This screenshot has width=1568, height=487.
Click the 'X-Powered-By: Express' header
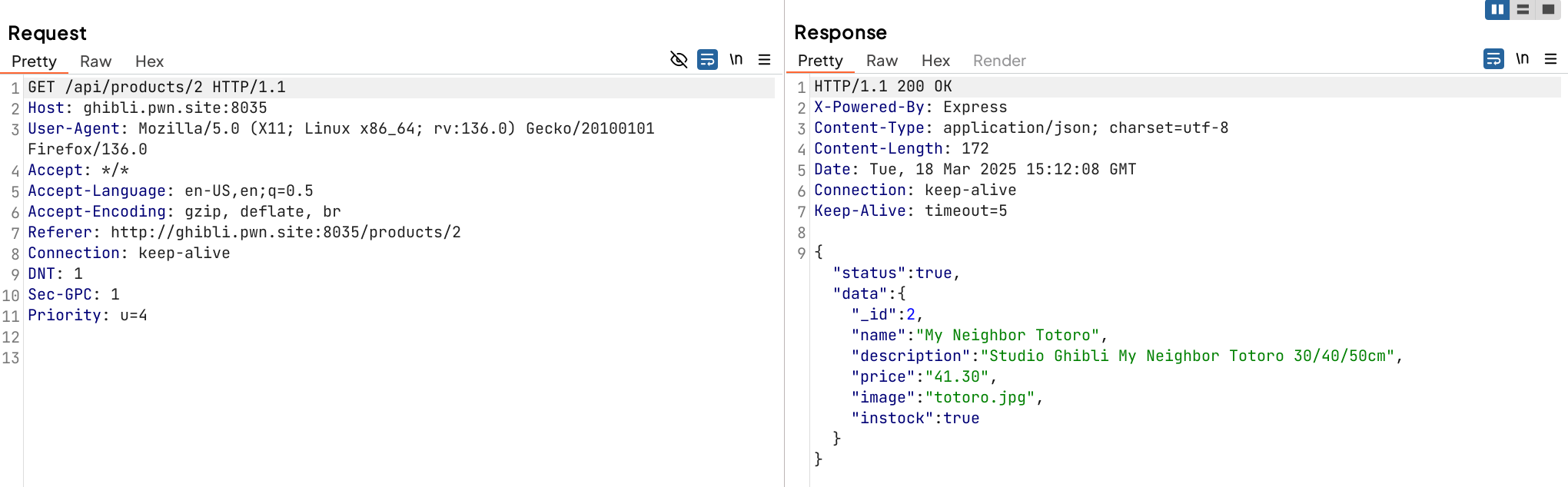911,108
